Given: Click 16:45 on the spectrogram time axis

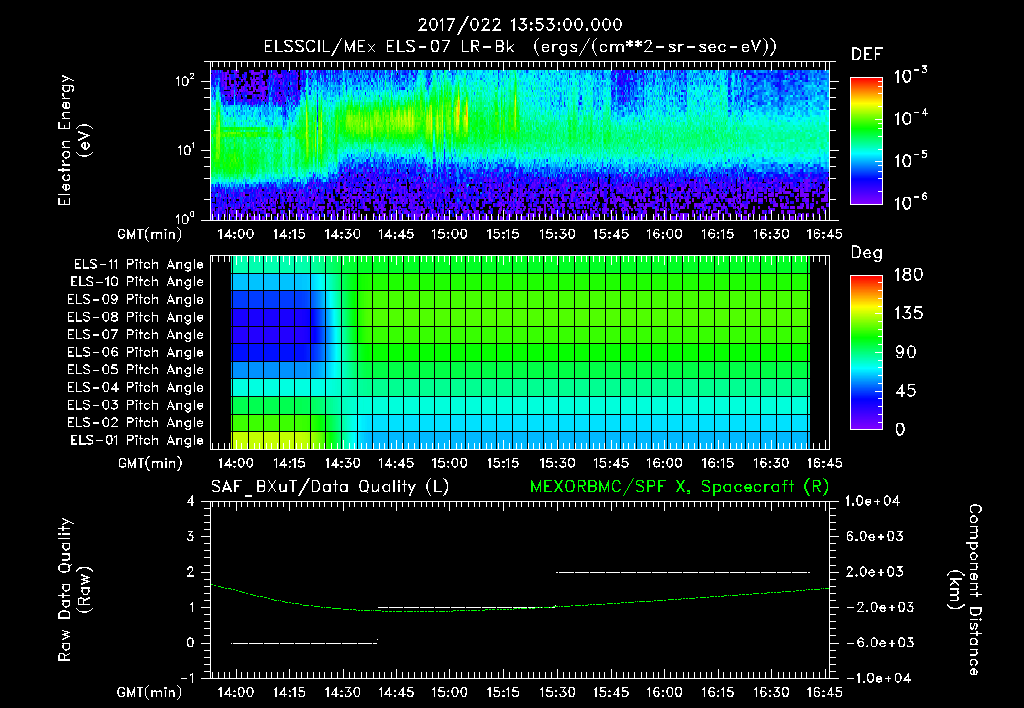Looking at the screenshot, I should [x=824, y=234].
